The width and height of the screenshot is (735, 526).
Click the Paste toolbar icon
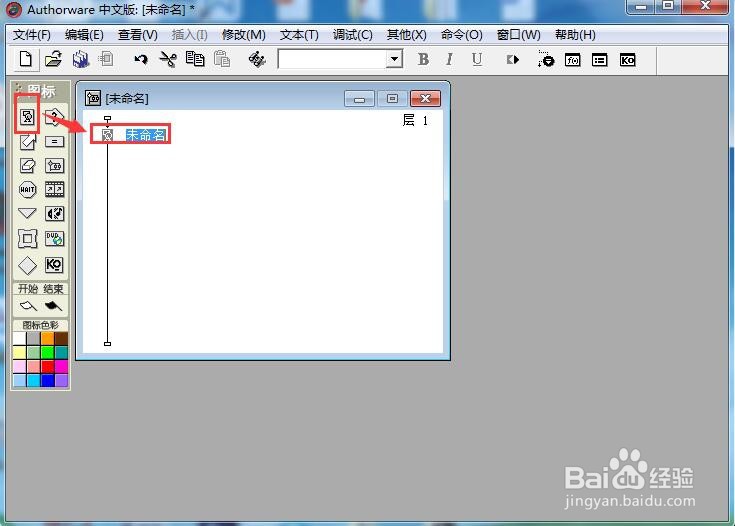coord(222,60)
